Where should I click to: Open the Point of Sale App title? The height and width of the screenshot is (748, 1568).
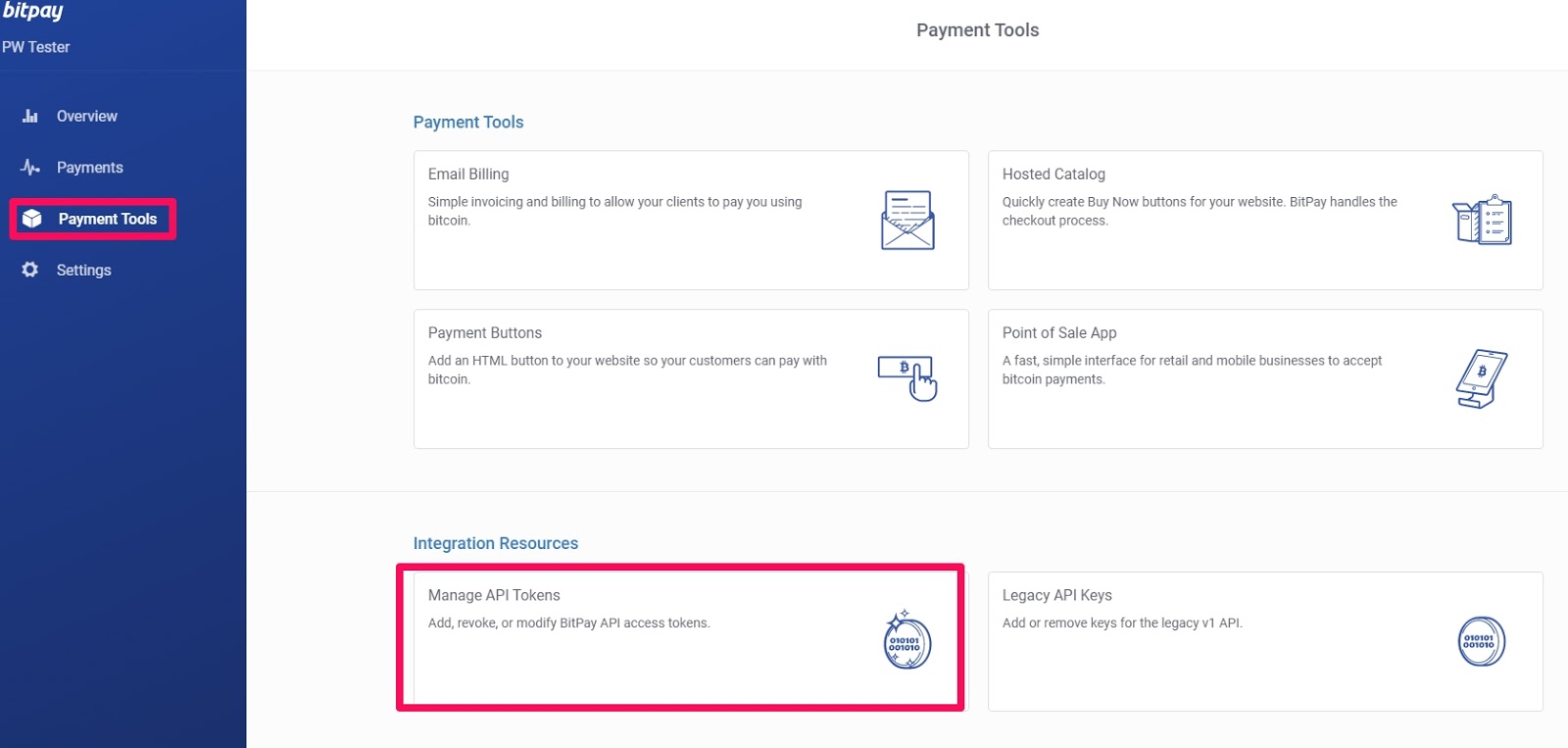(x=1059, y=332)
